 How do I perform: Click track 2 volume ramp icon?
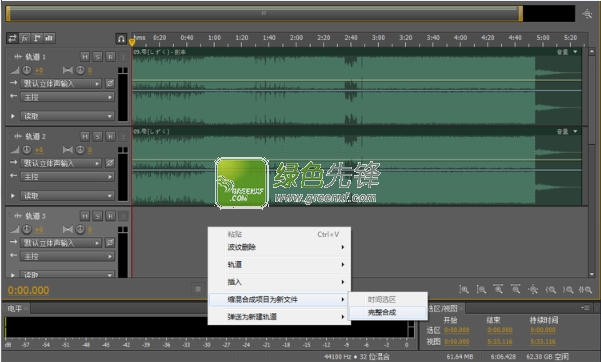[x=15, y=150]
